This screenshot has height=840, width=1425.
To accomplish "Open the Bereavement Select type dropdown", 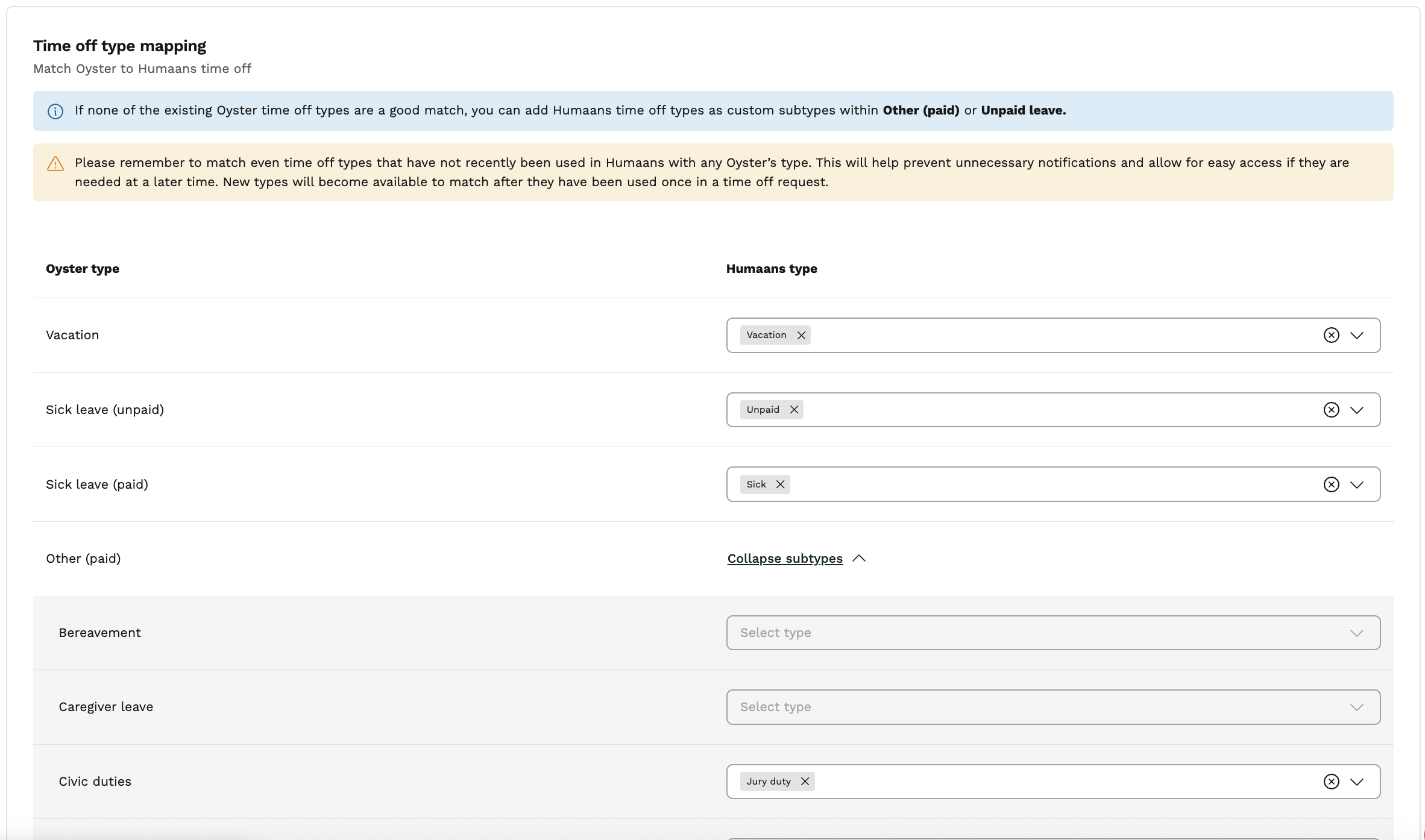I will click(1053, 633).
